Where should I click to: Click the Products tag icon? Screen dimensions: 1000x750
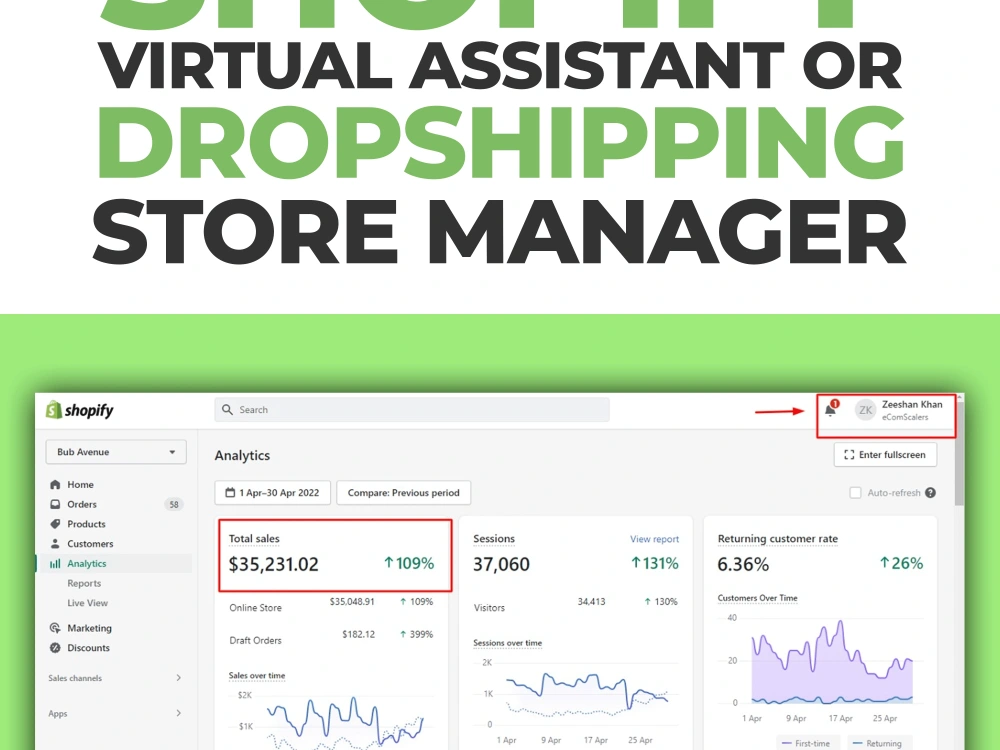tap(55, 524)
